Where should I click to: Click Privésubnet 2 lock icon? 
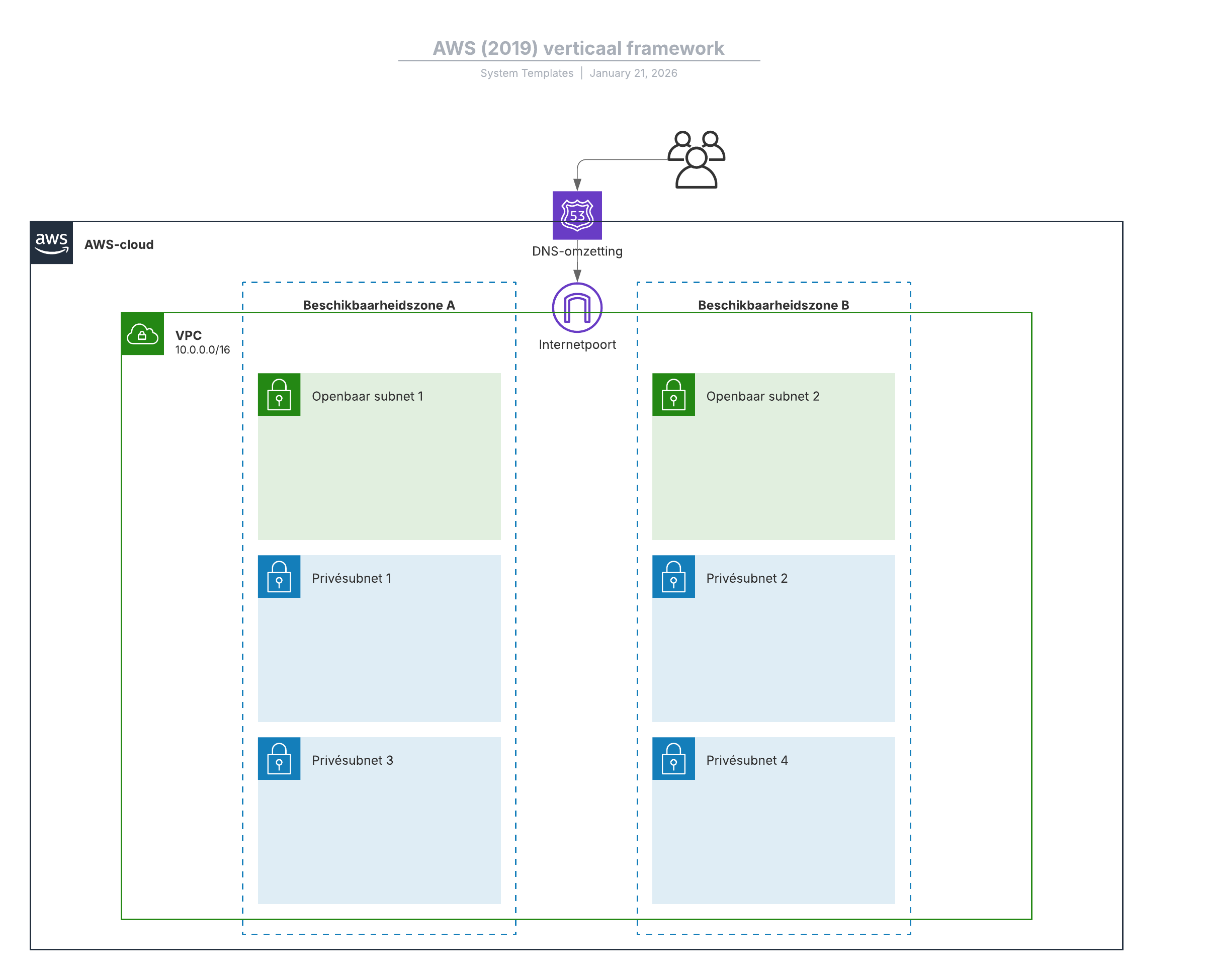[x=673, y=576]
